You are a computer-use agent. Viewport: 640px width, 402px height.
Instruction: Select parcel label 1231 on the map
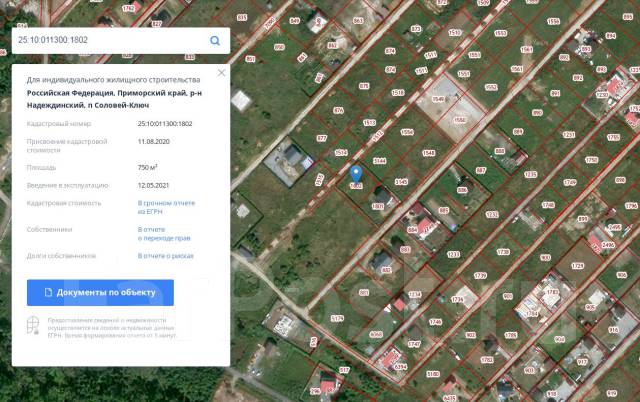(x=569, y=135)
